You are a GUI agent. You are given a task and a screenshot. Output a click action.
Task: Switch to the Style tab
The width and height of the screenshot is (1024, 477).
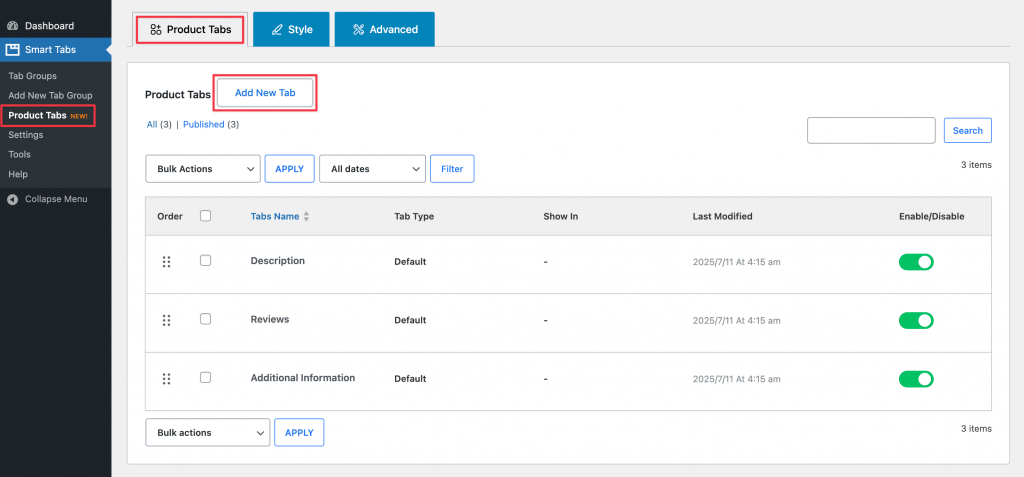click(291, 29)
